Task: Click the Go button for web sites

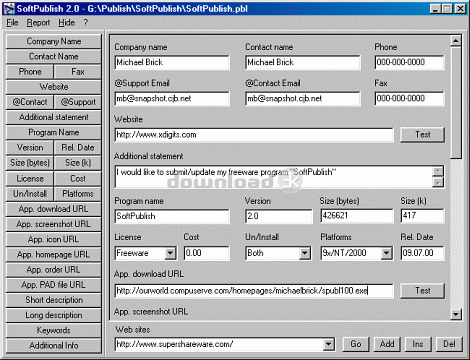Action: point(356,344)
